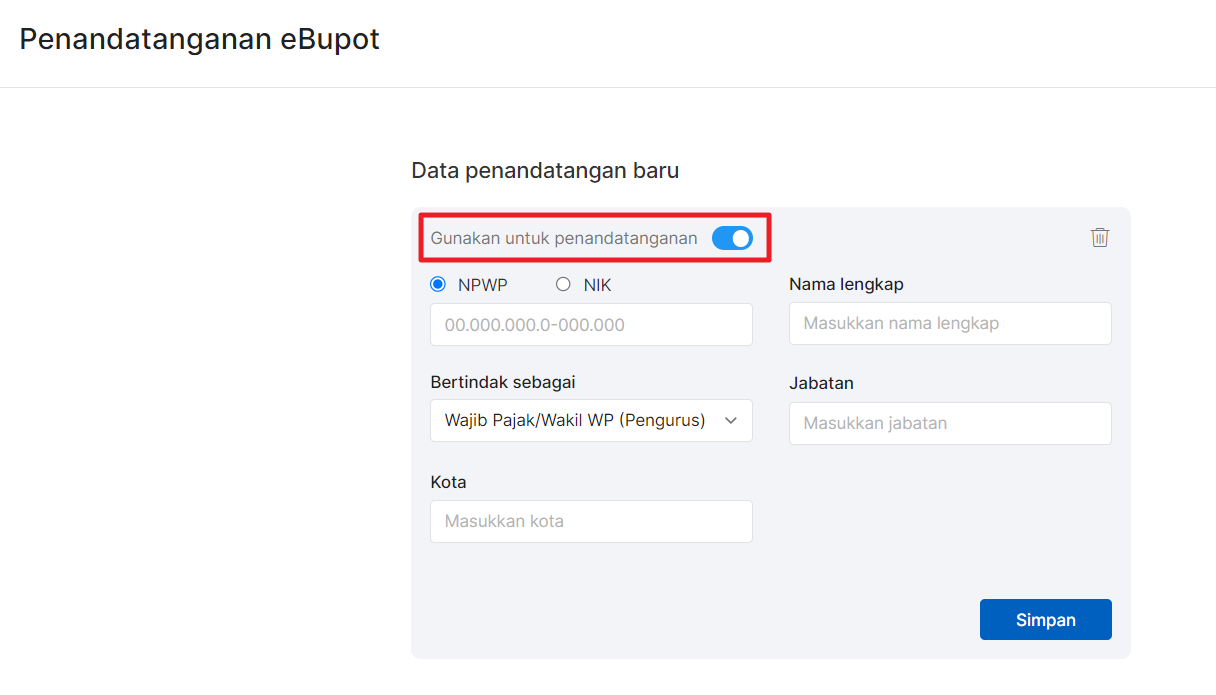Choose the NIK radio option

563,285
